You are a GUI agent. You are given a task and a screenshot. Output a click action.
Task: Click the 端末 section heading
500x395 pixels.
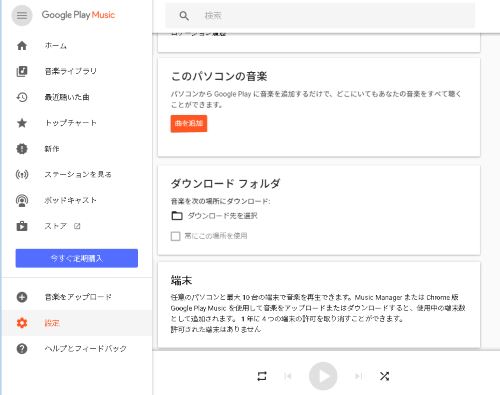point(181,280)
